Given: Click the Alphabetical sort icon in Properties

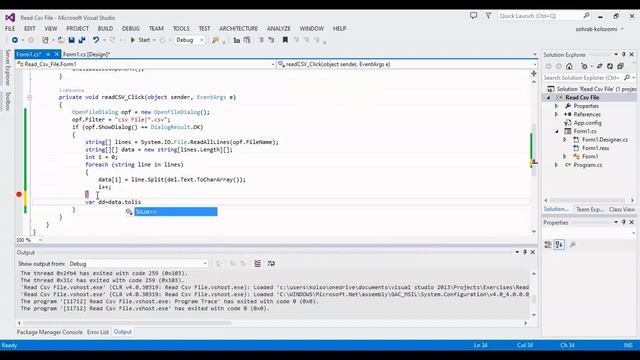Looking at the screenshot, I should pyautogui.click(x=559, y=244).
